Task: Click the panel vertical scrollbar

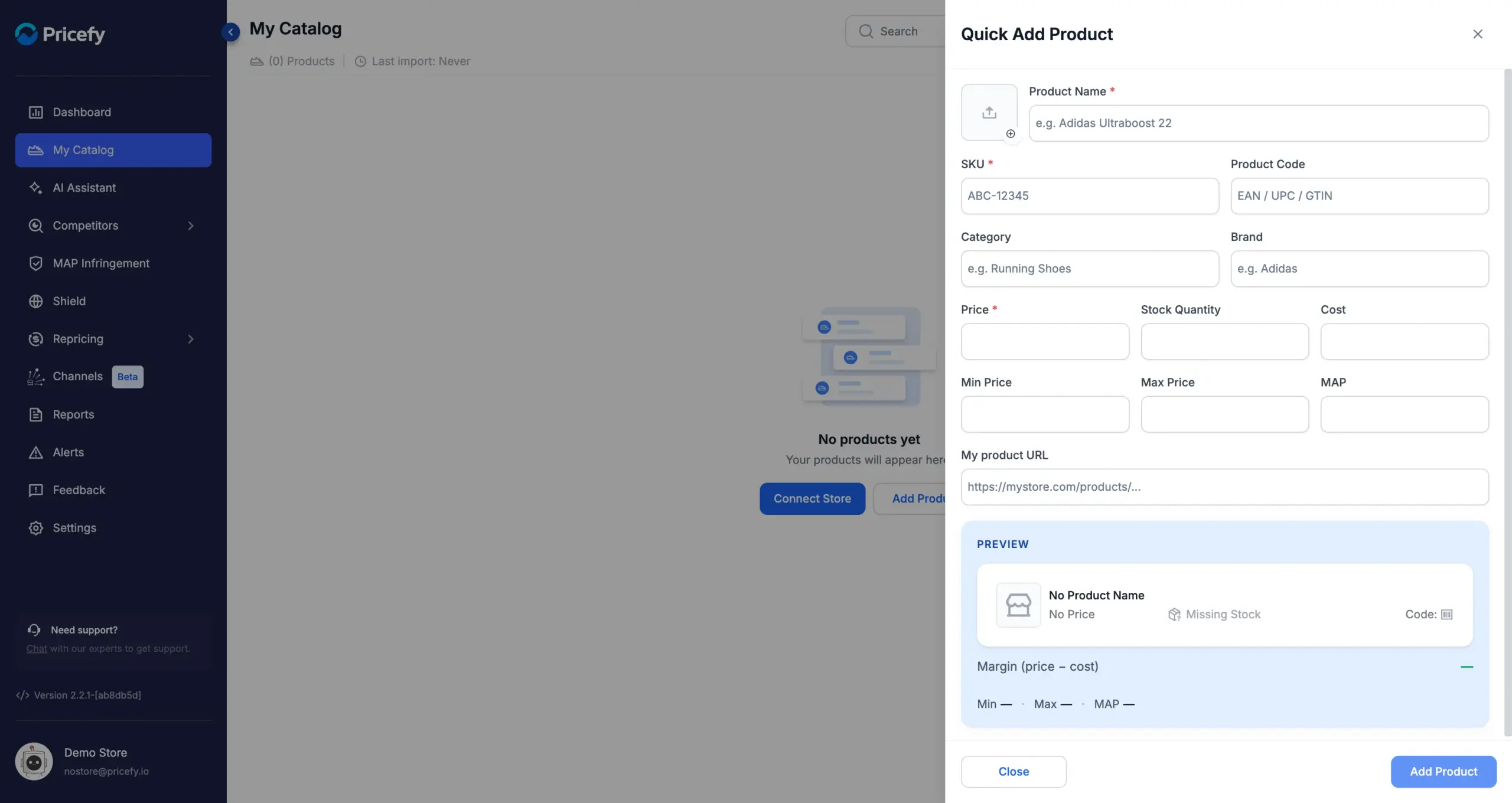Action: coord(1507,403)
